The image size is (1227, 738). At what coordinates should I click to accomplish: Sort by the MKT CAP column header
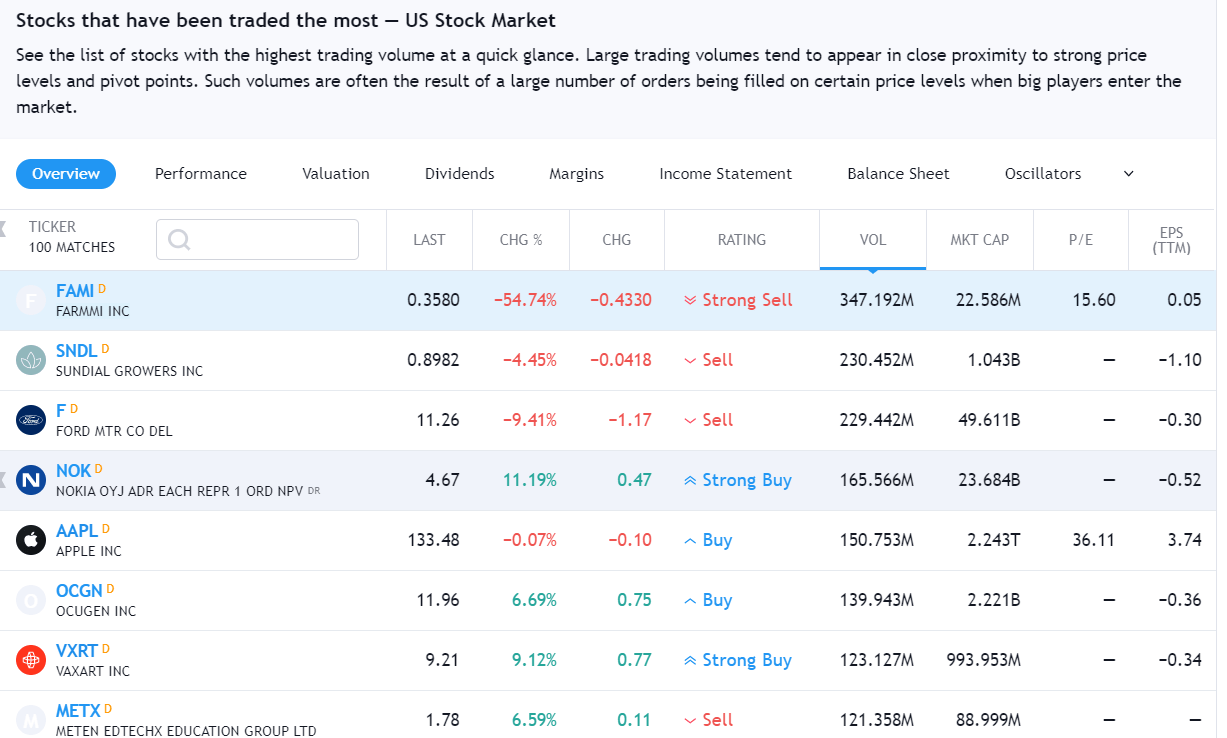[x=980, y=240]
